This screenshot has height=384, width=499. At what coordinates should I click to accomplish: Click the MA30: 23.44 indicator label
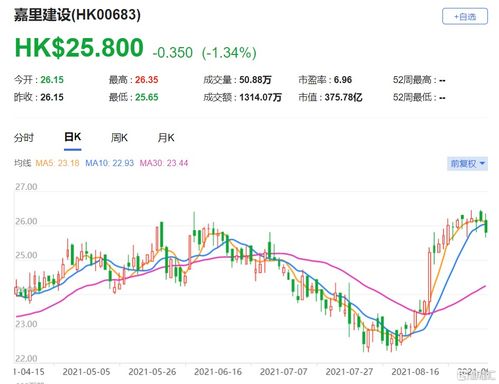click(x=164, y=163)
